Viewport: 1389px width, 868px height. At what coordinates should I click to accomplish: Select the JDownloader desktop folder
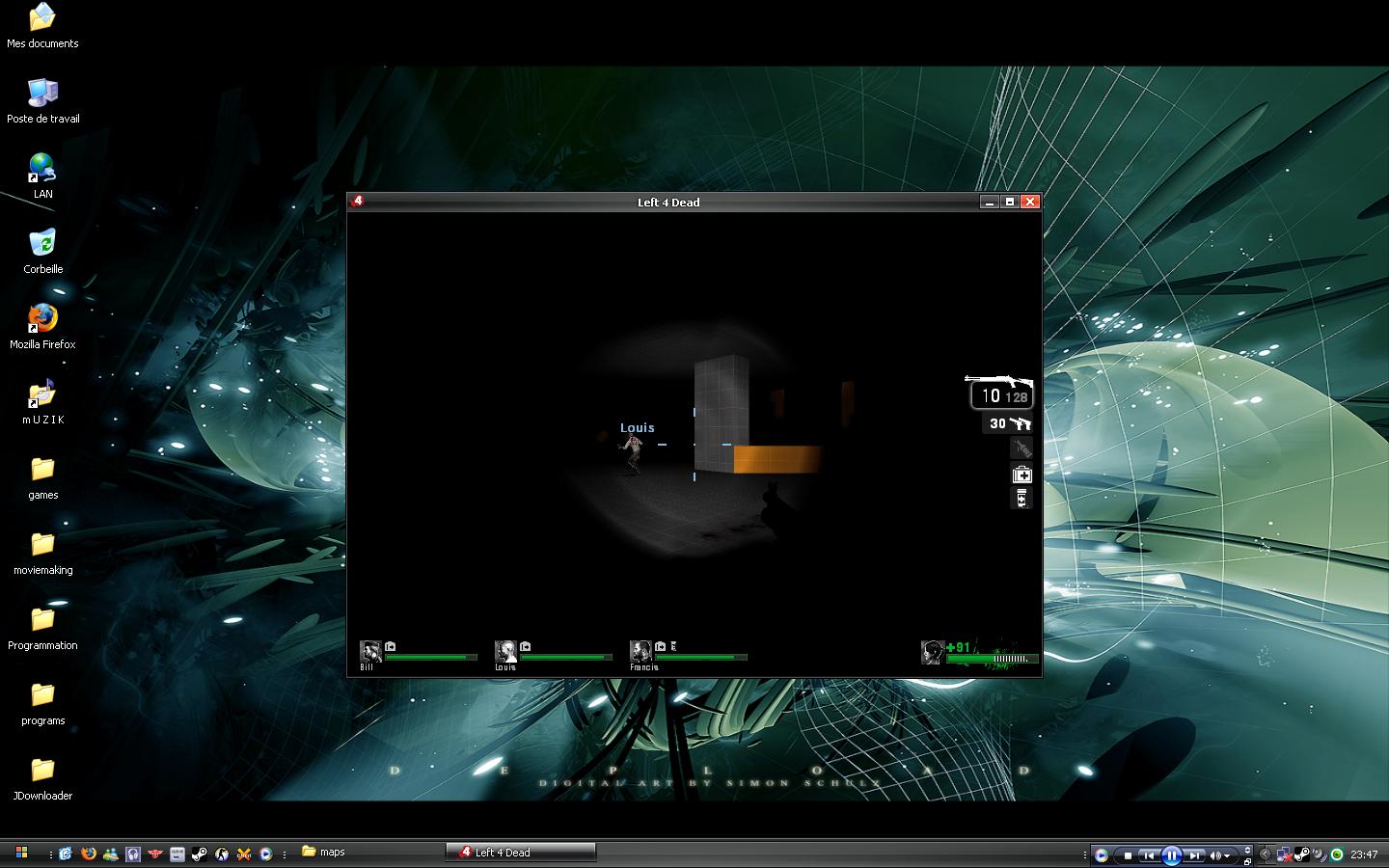tap(42, 778)
